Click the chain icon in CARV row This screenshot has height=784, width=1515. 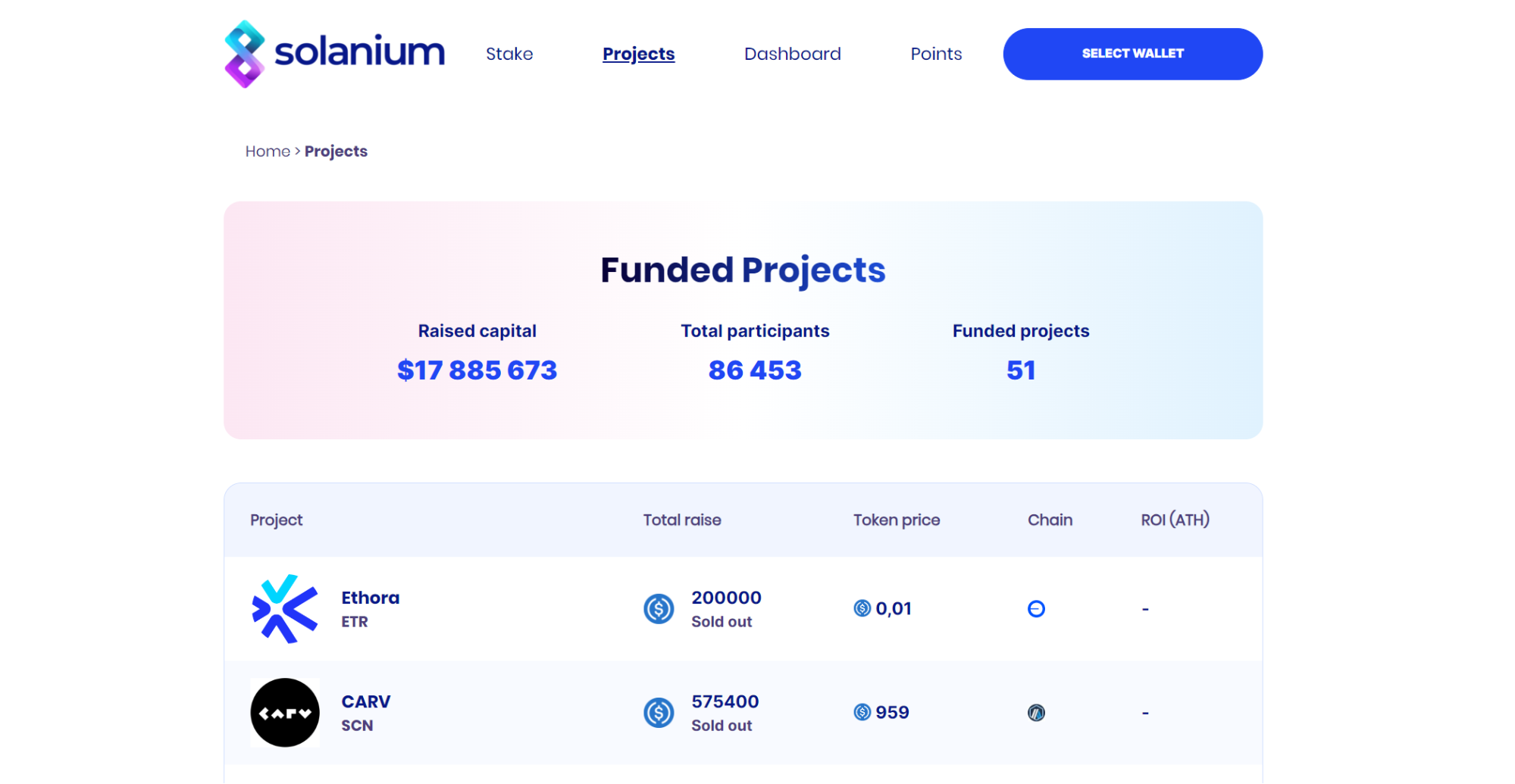(1036, 712)
